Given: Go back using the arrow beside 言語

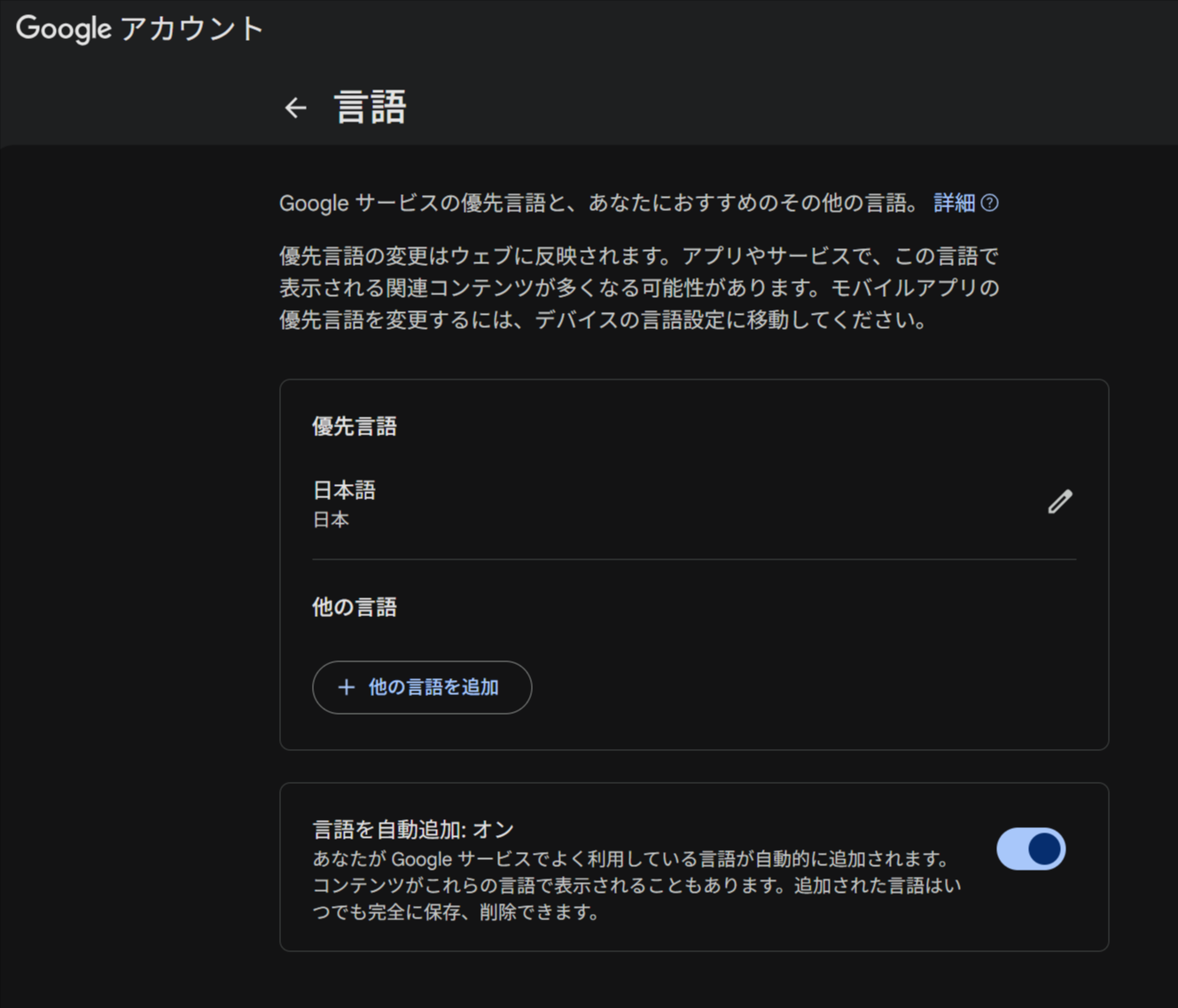Looking at the screenshot, I should 295,107.
